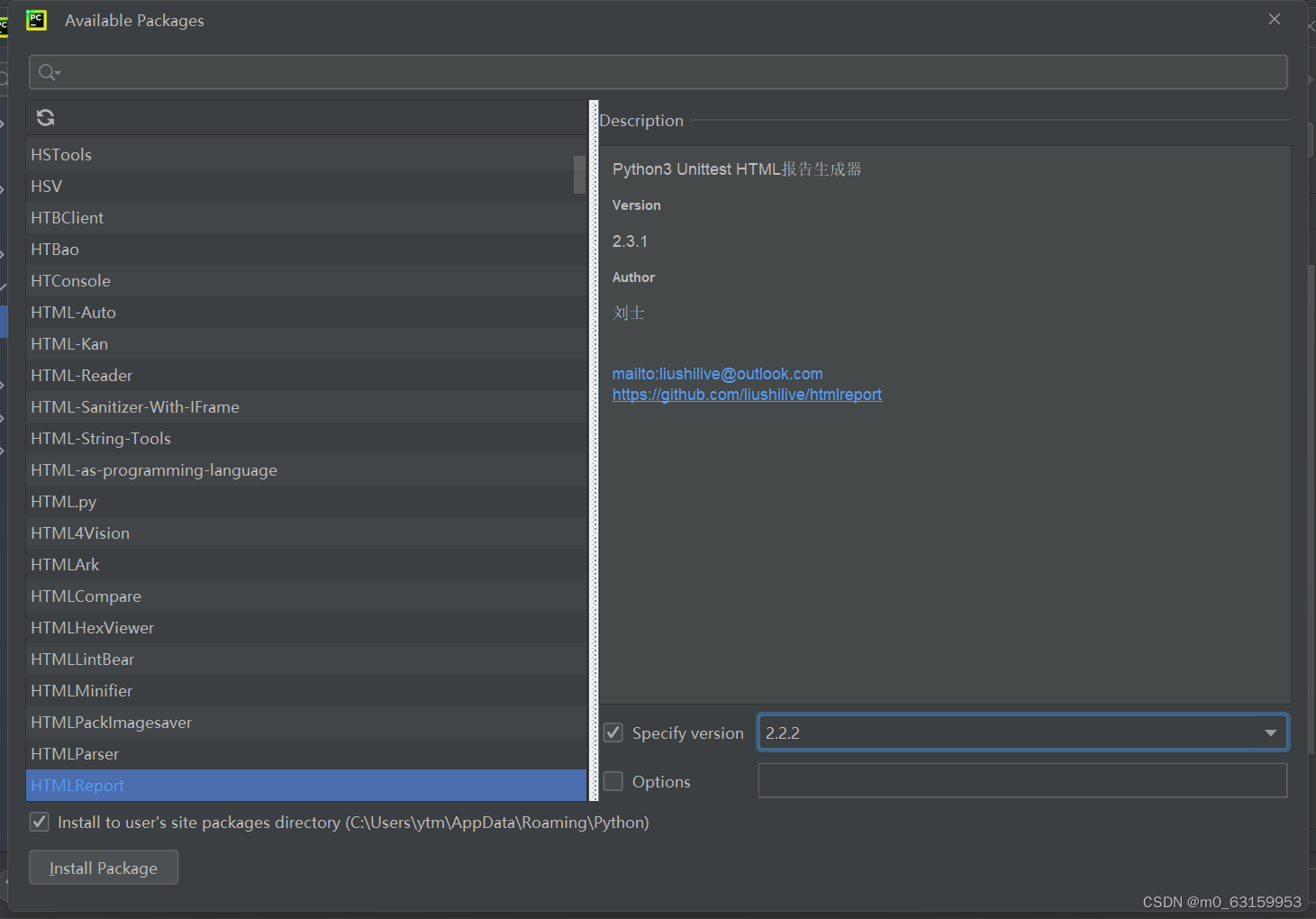
Task: Select HTML-as-programming-language package
Action: [306, 470]
